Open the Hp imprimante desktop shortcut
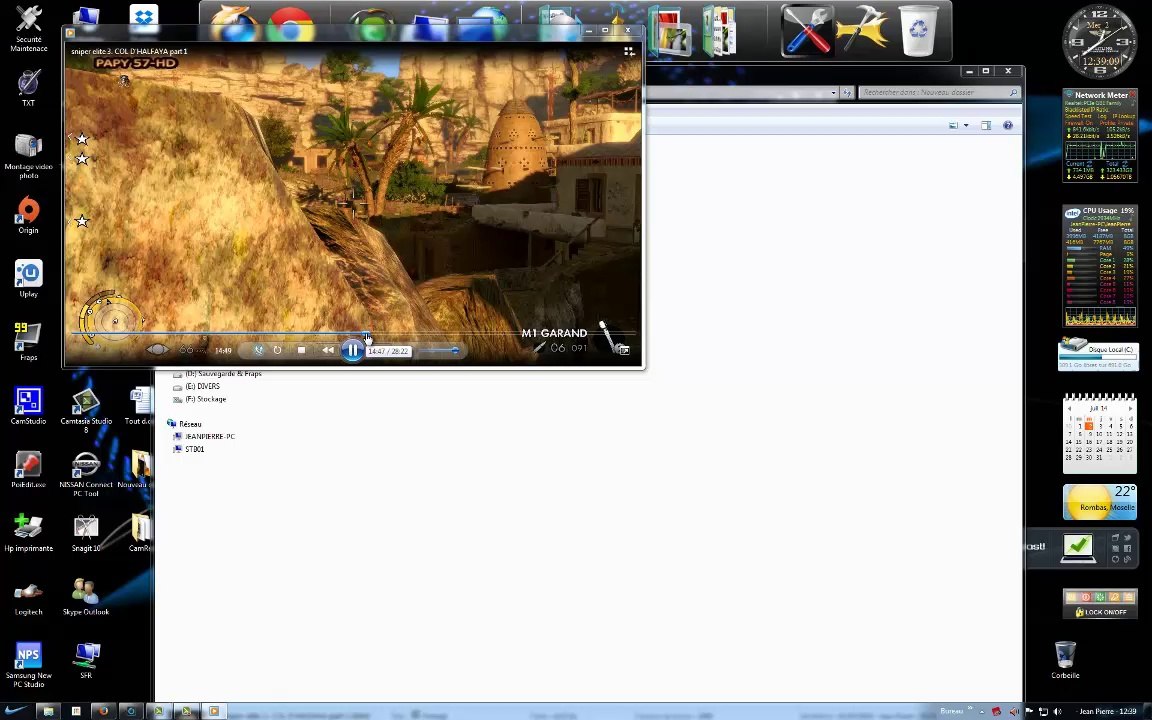Screen dimensions: 1152x720 (x=28, y=533)
